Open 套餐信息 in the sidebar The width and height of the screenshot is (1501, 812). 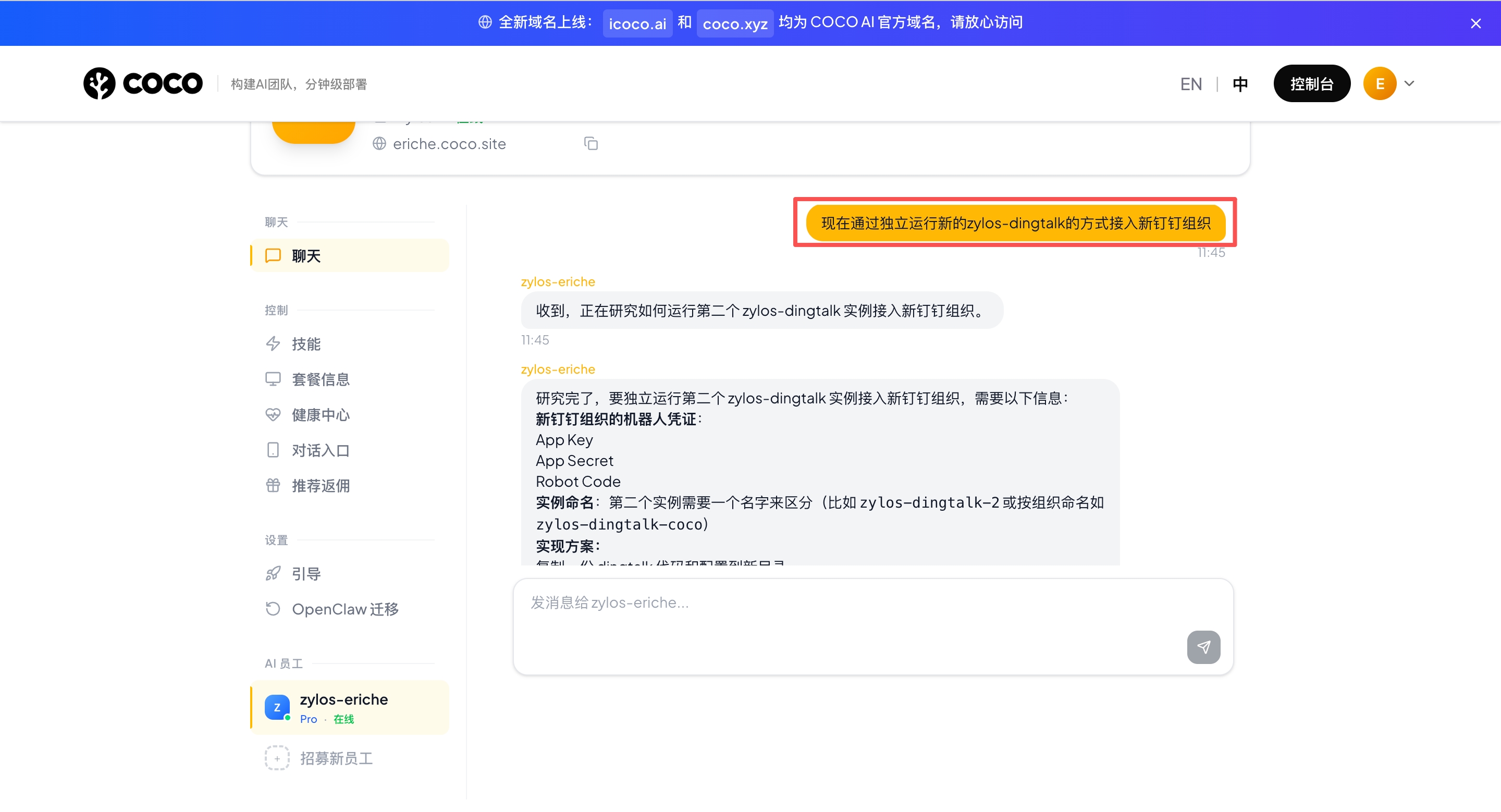[x=350, y=379]
